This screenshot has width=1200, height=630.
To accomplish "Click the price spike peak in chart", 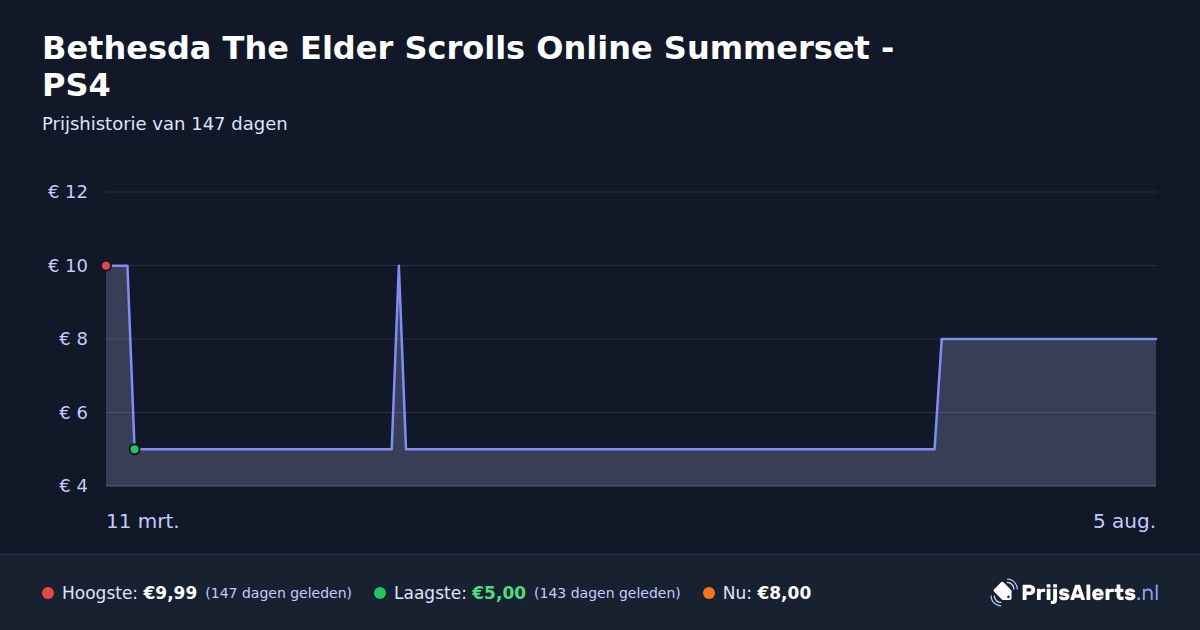I will (x=399, y=267).
